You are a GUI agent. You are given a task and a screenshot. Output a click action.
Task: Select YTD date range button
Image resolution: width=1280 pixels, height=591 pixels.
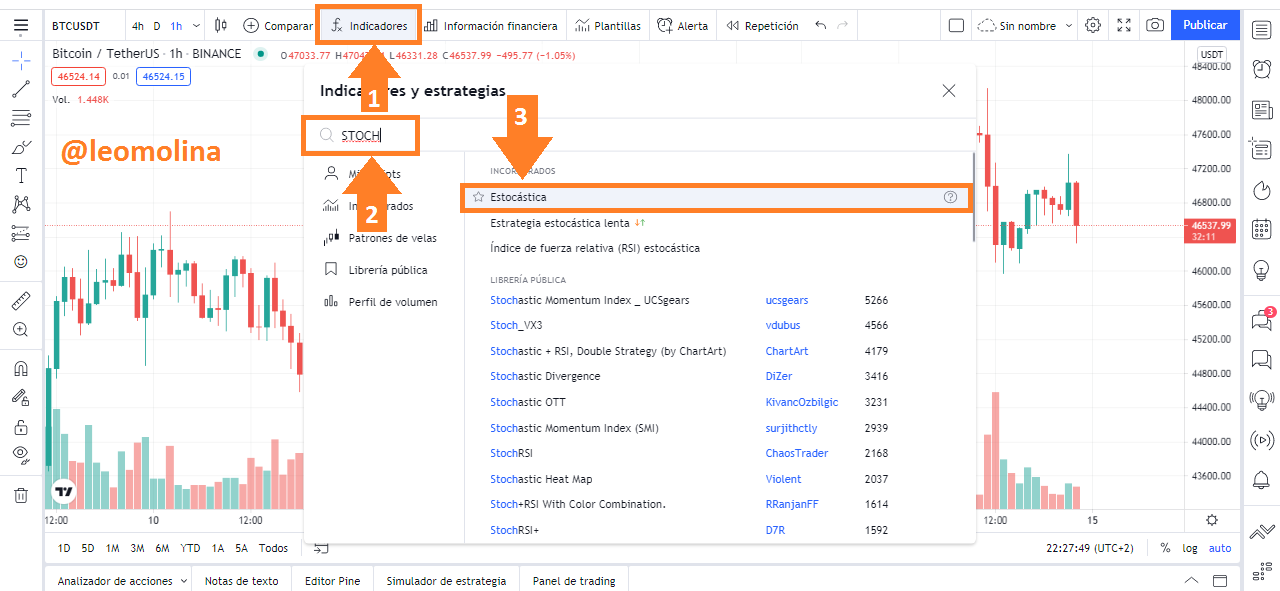click(x=190, y=548)
